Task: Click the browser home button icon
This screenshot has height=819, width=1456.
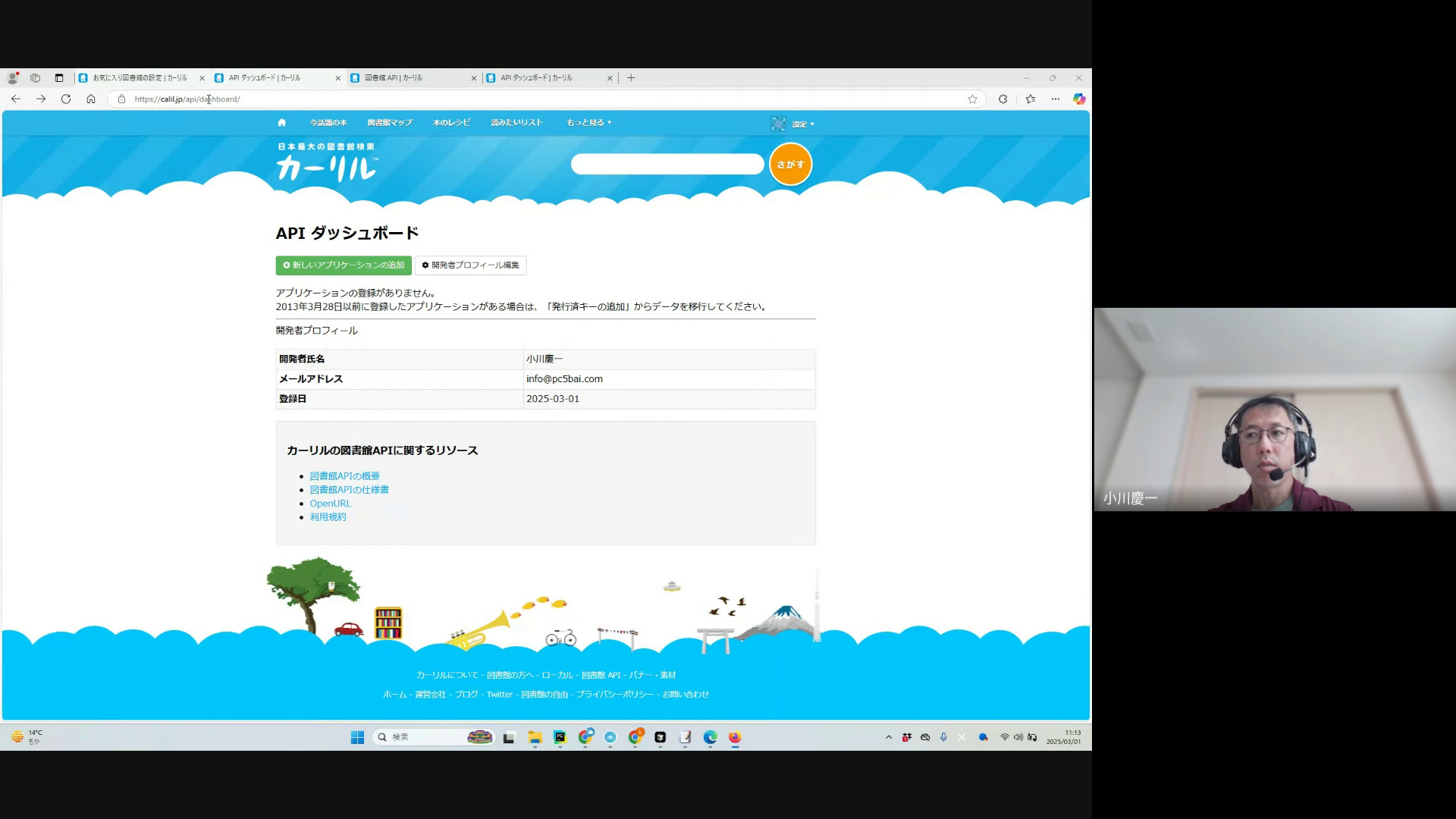Action: 91,99
